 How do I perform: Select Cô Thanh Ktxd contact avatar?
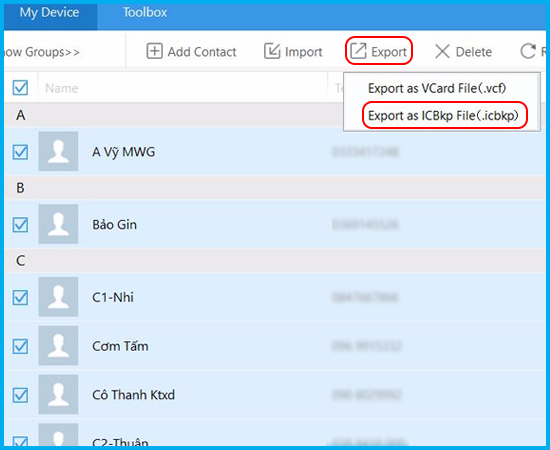click(58, 395)
